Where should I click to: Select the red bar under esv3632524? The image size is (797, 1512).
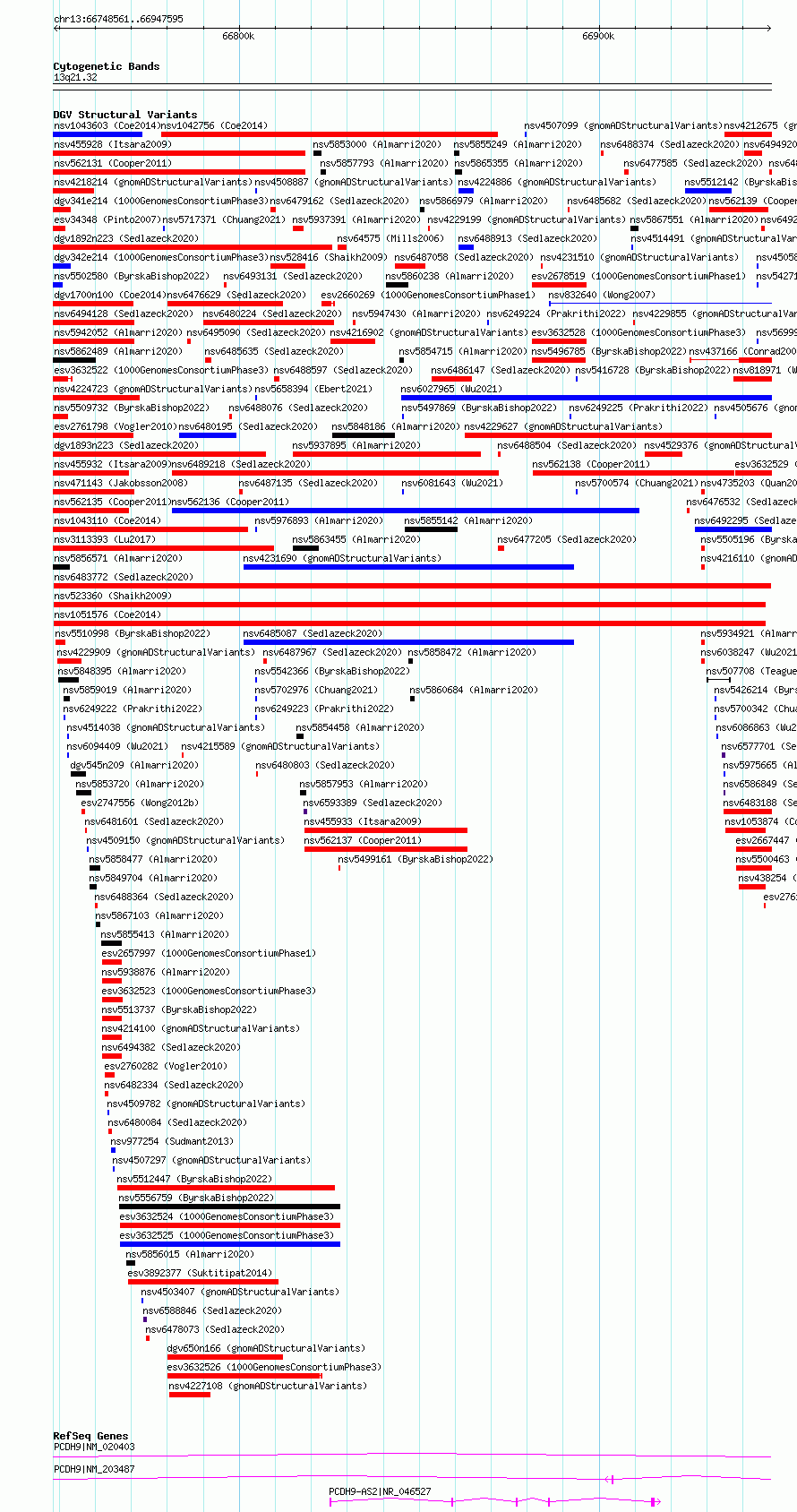(x=229, y=1225)
